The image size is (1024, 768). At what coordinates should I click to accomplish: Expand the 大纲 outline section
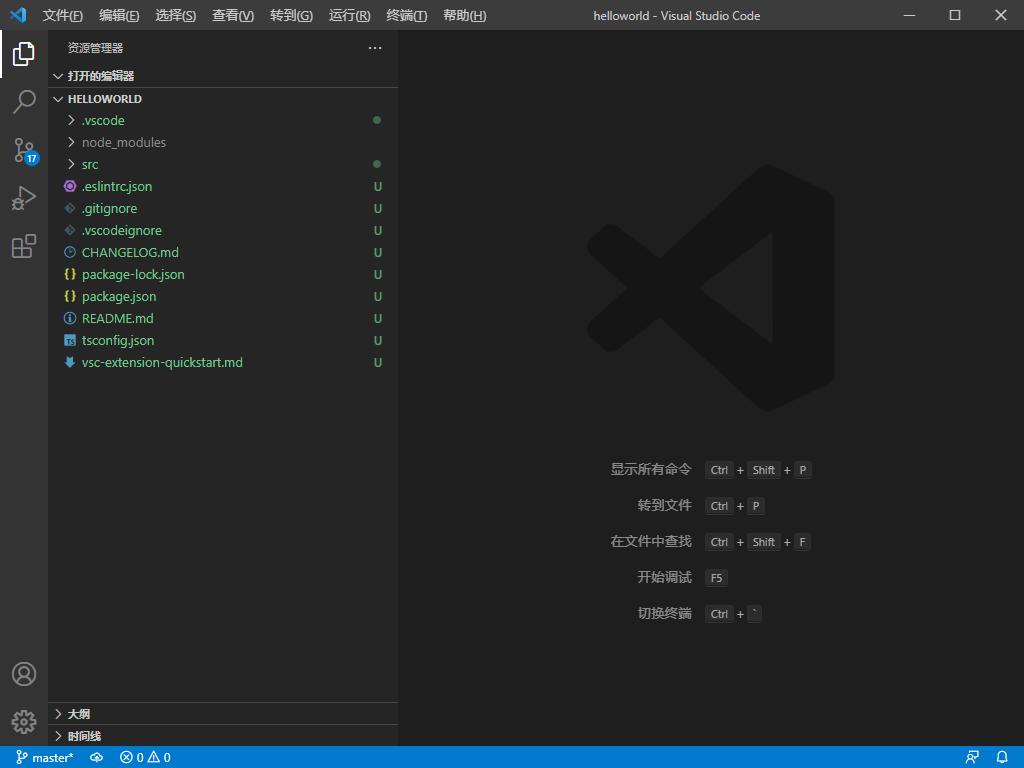[x=58, y=714]
